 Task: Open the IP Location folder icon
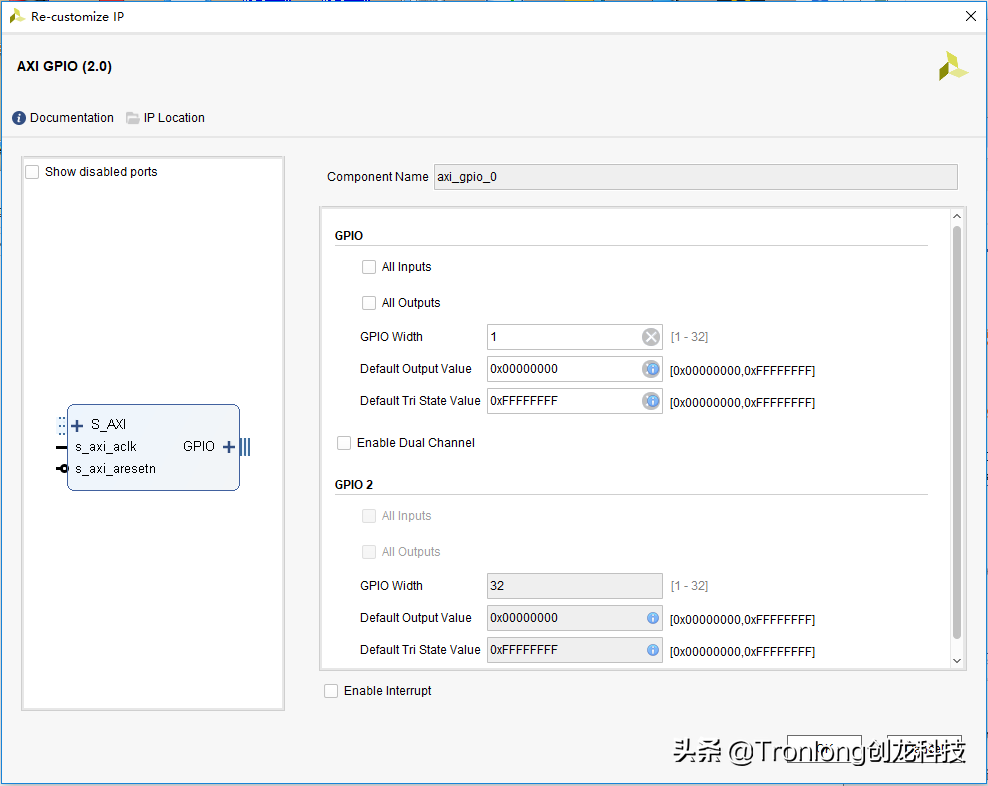click(132, 118)
